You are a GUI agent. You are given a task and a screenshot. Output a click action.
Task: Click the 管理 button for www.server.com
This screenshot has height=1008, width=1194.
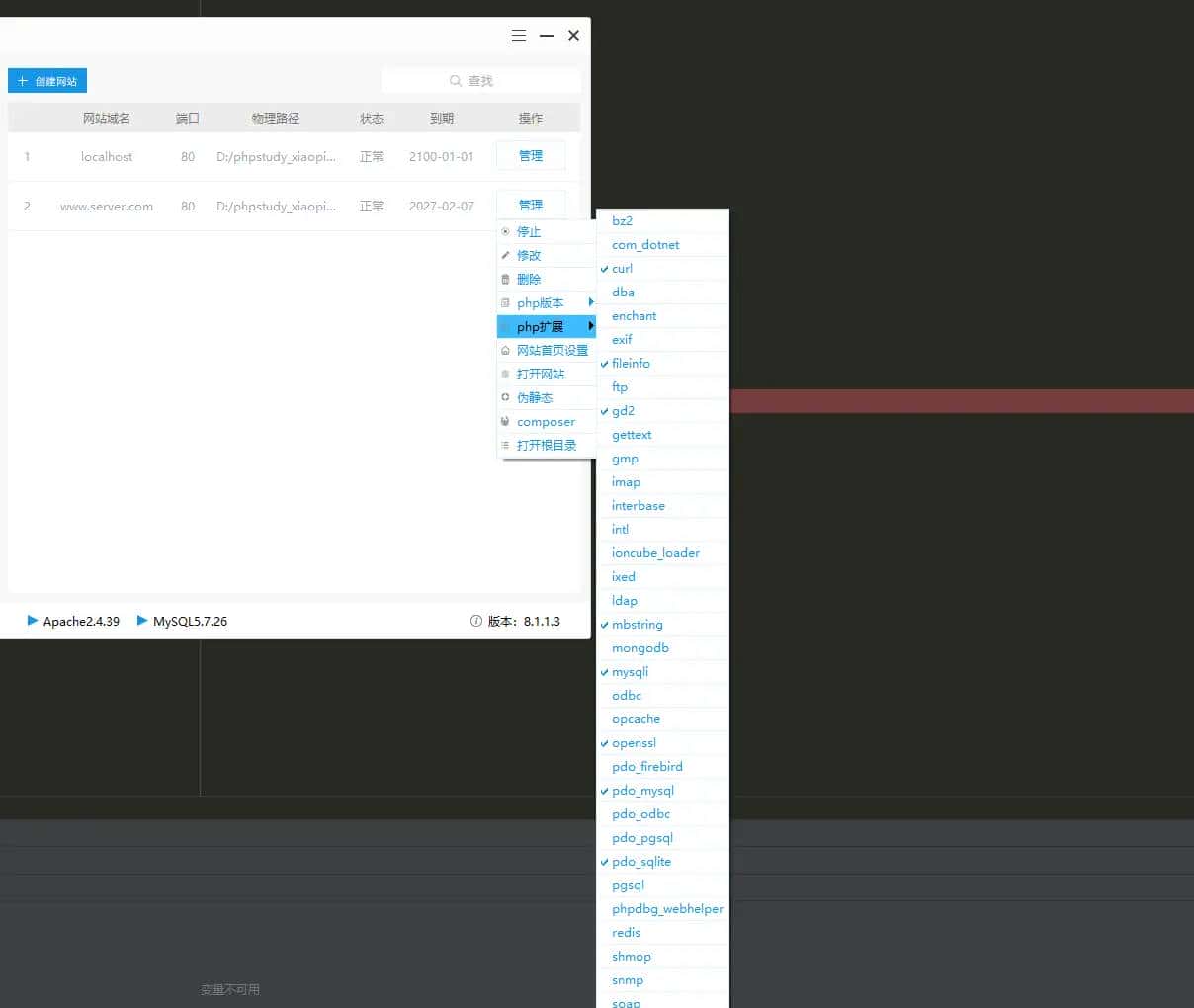click(531, 205)
